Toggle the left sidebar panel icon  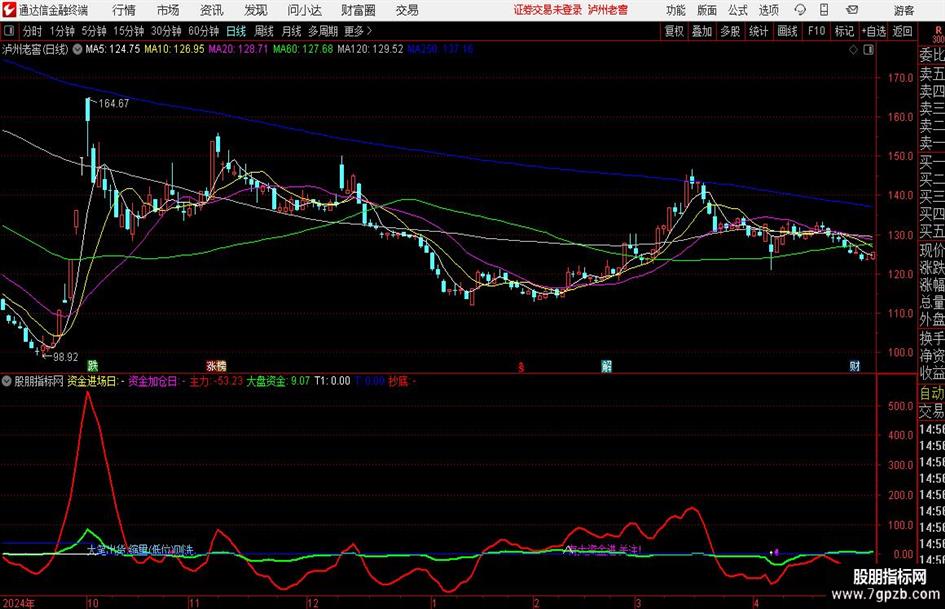9,31
